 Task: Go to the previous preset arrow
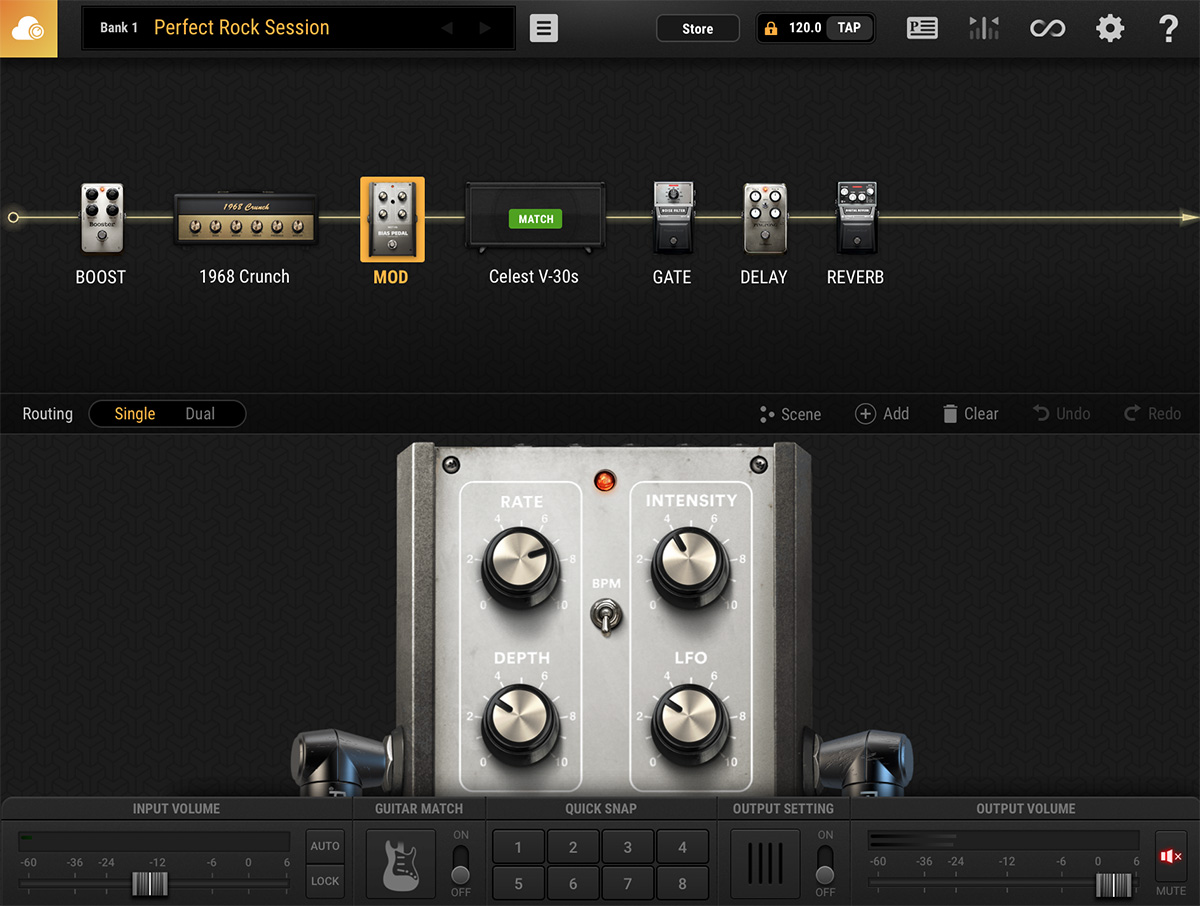point(447,28)
